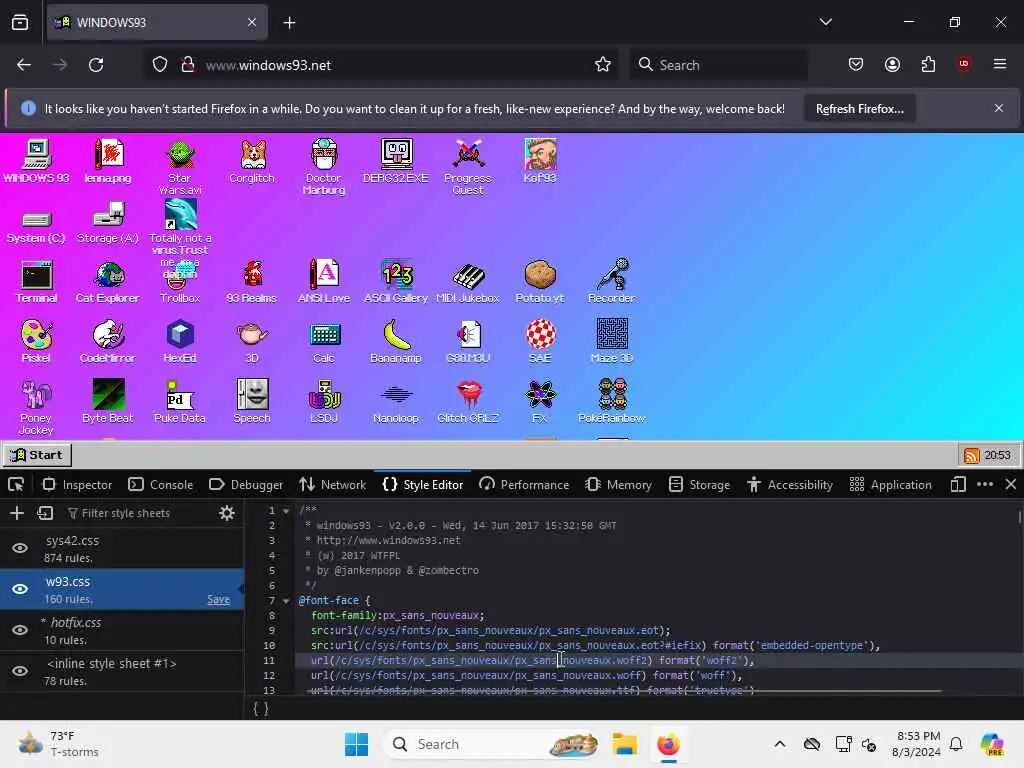
Task: Pick an element from the page
Action: (16, 485)
